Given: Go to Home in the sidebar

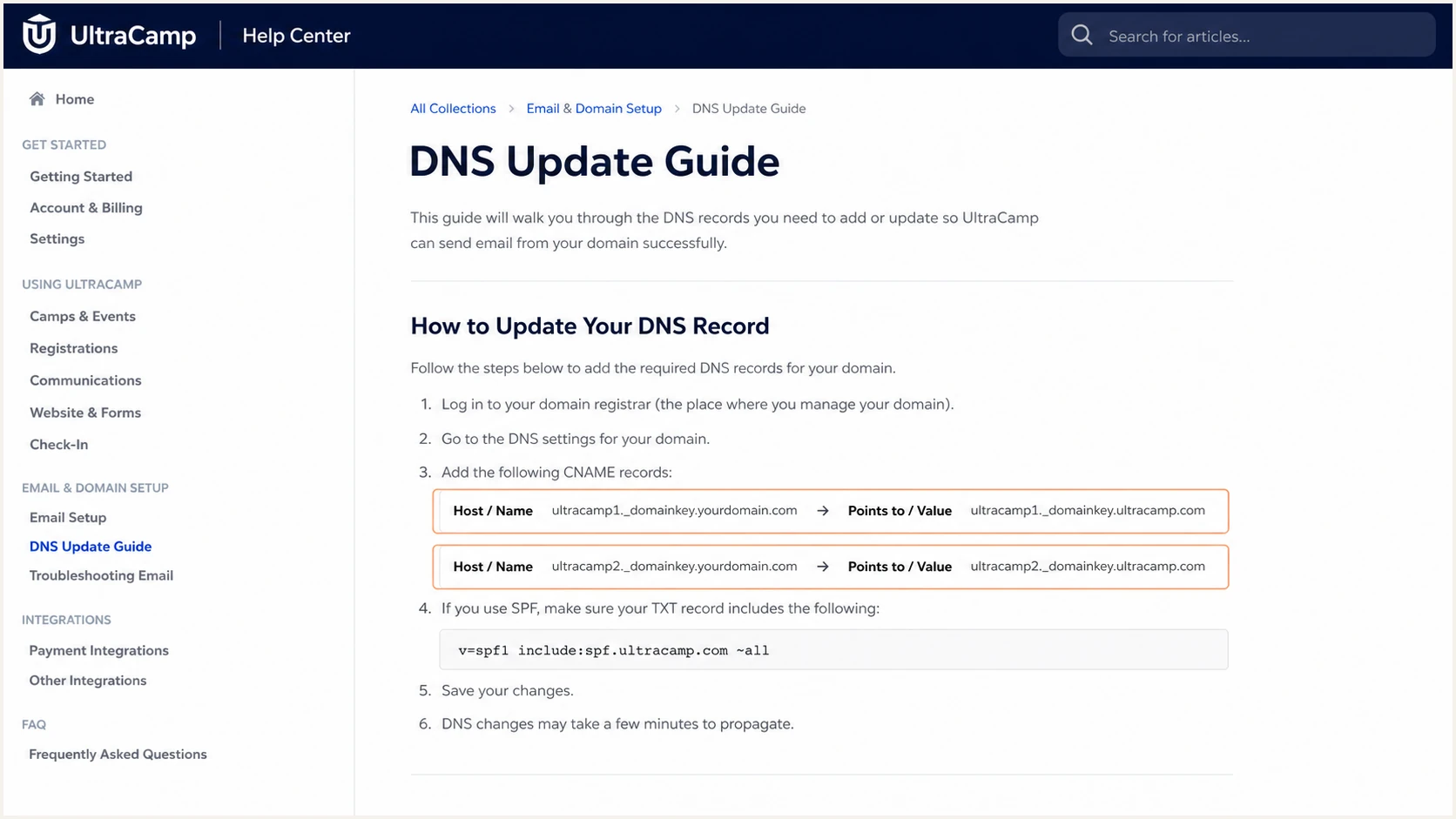Looking at the screenshot, I should [75, 99].
